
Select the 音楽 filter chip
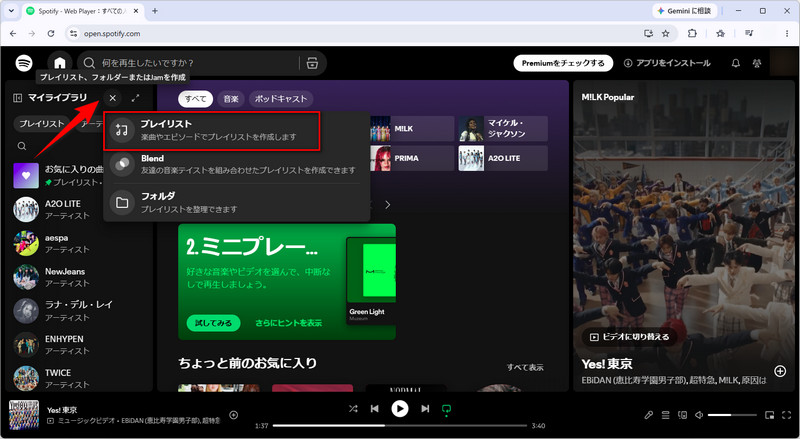point(231,99)
